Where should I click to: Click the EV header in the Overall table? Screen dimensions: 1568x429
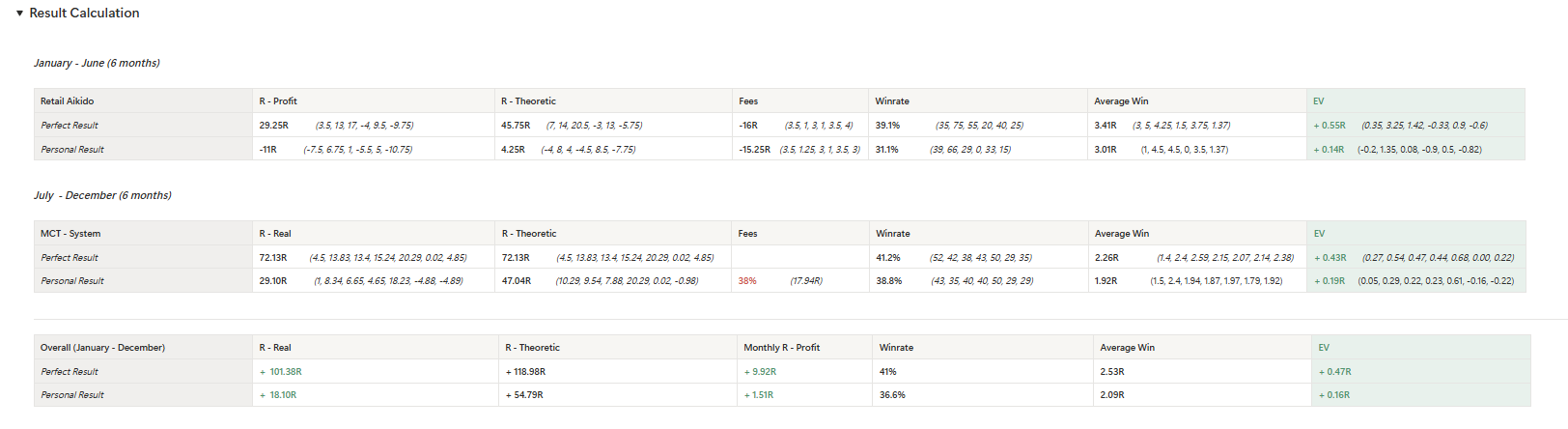[1422, 347]
